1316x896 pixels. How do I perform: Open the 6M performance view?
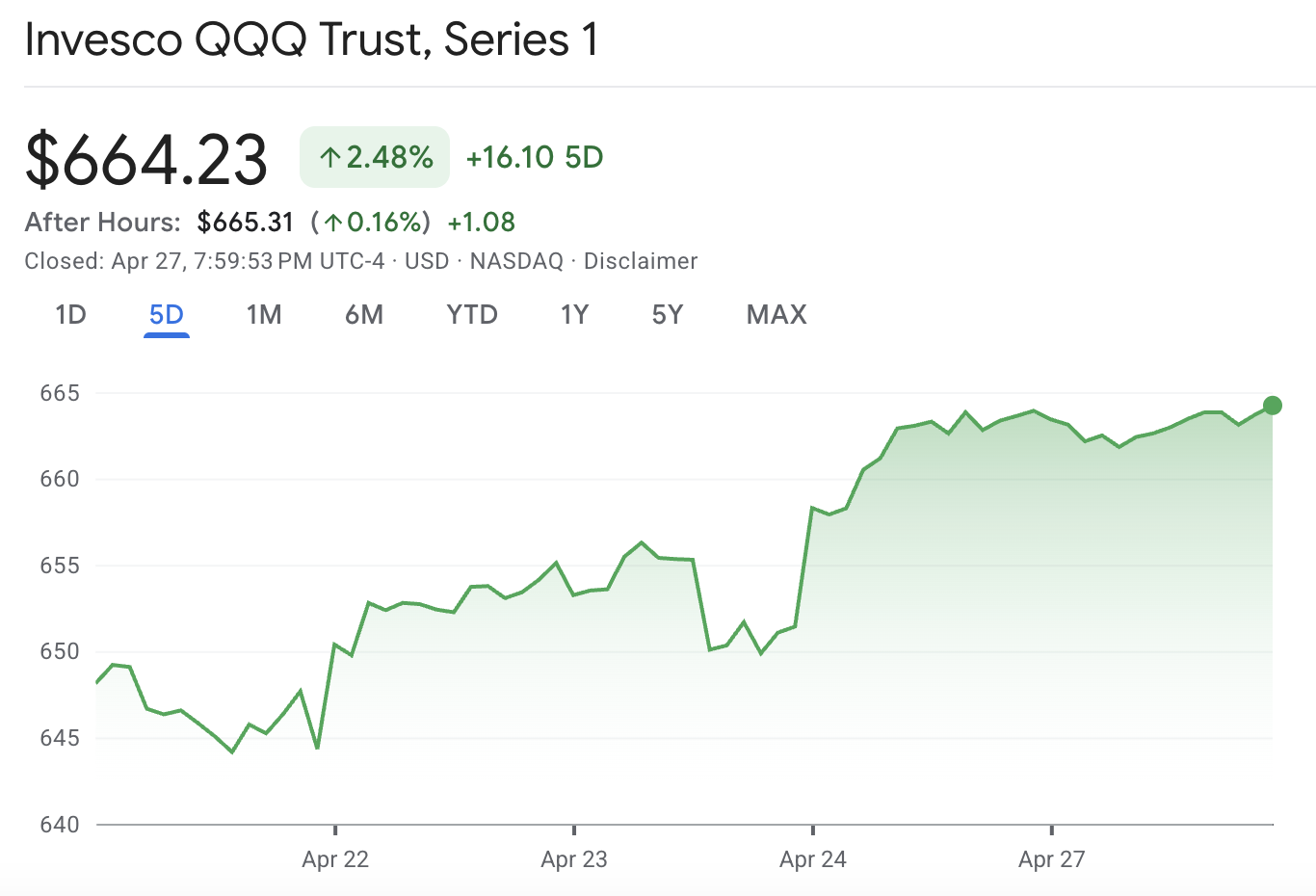pos(364,314)
